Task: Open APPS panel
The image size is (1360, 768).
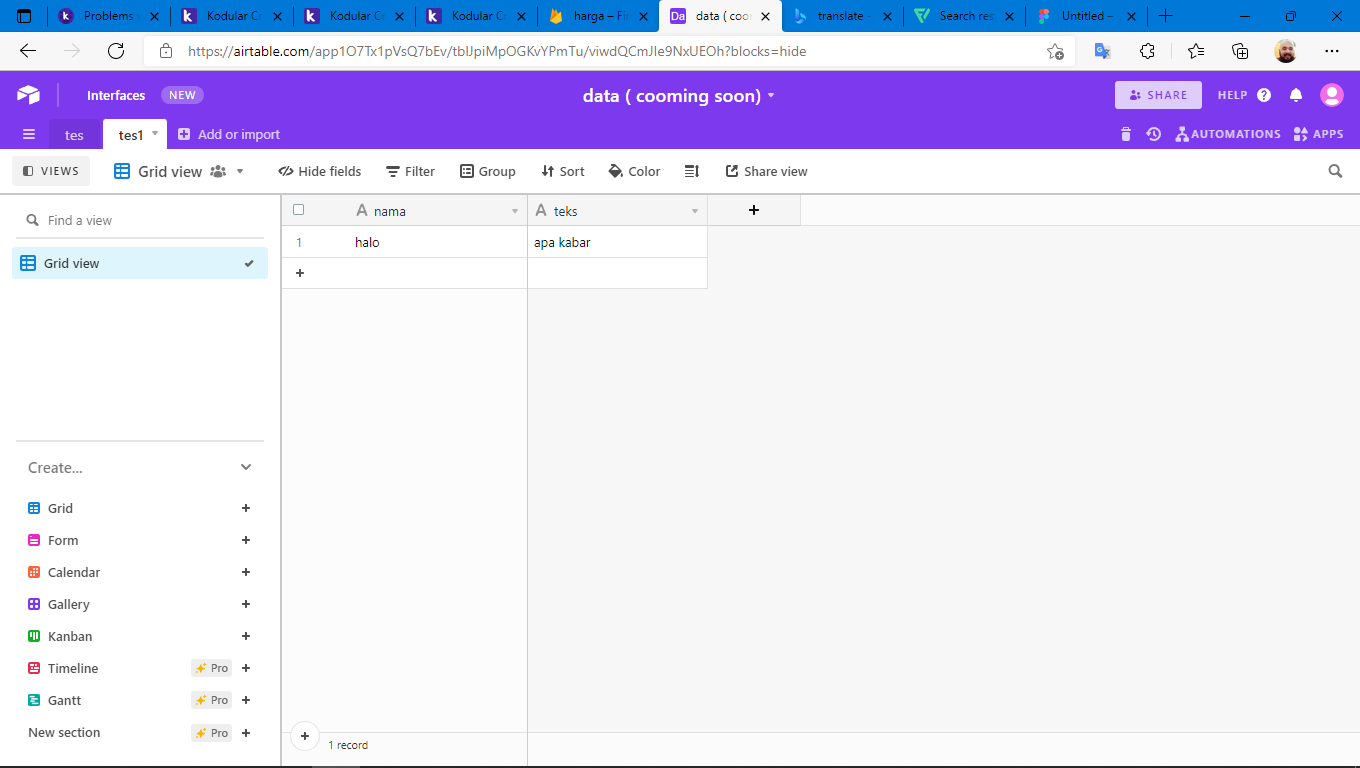Action: (1318, 134)
